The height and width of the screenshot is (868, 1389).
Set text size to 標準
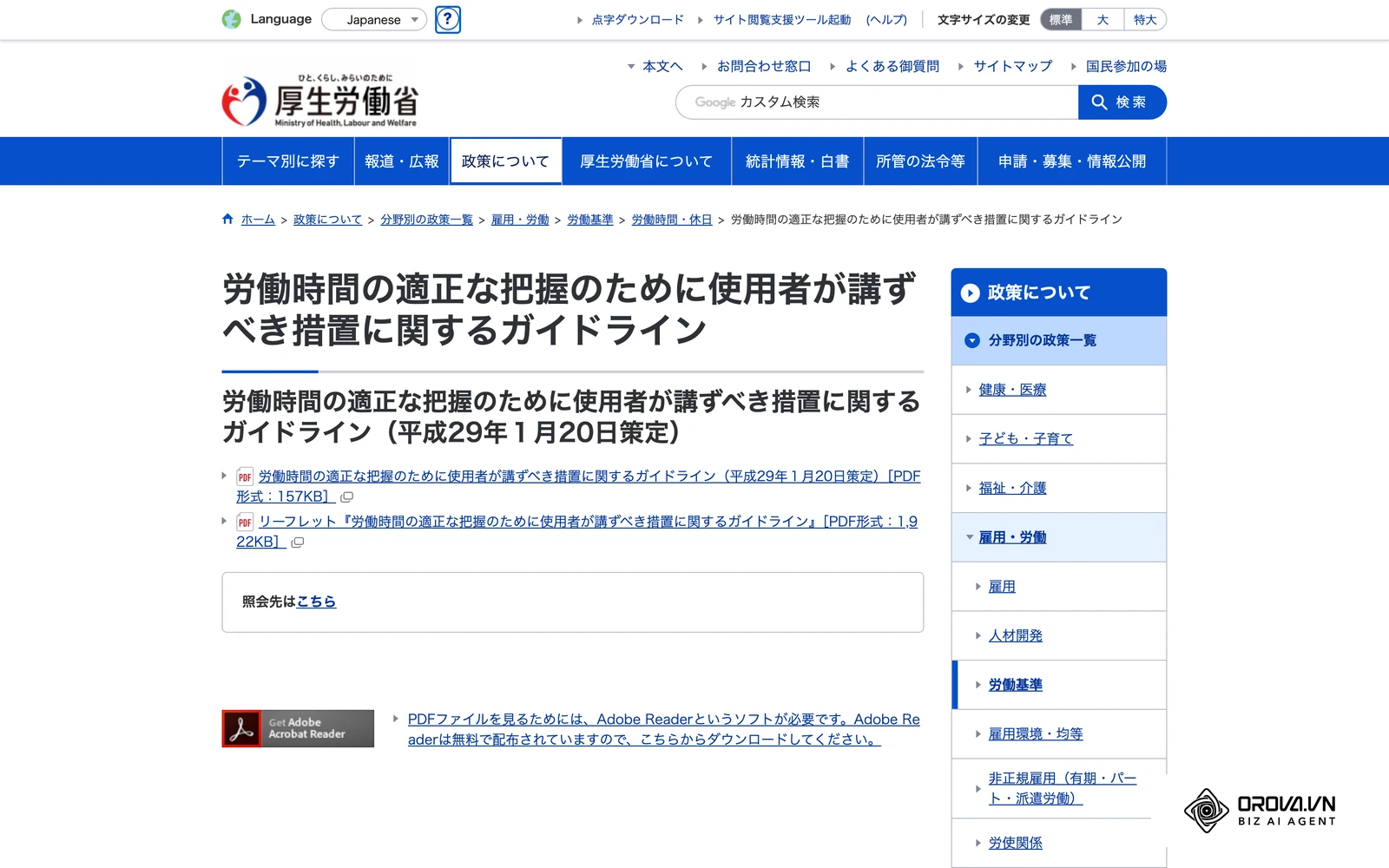tap(1061, 19)
